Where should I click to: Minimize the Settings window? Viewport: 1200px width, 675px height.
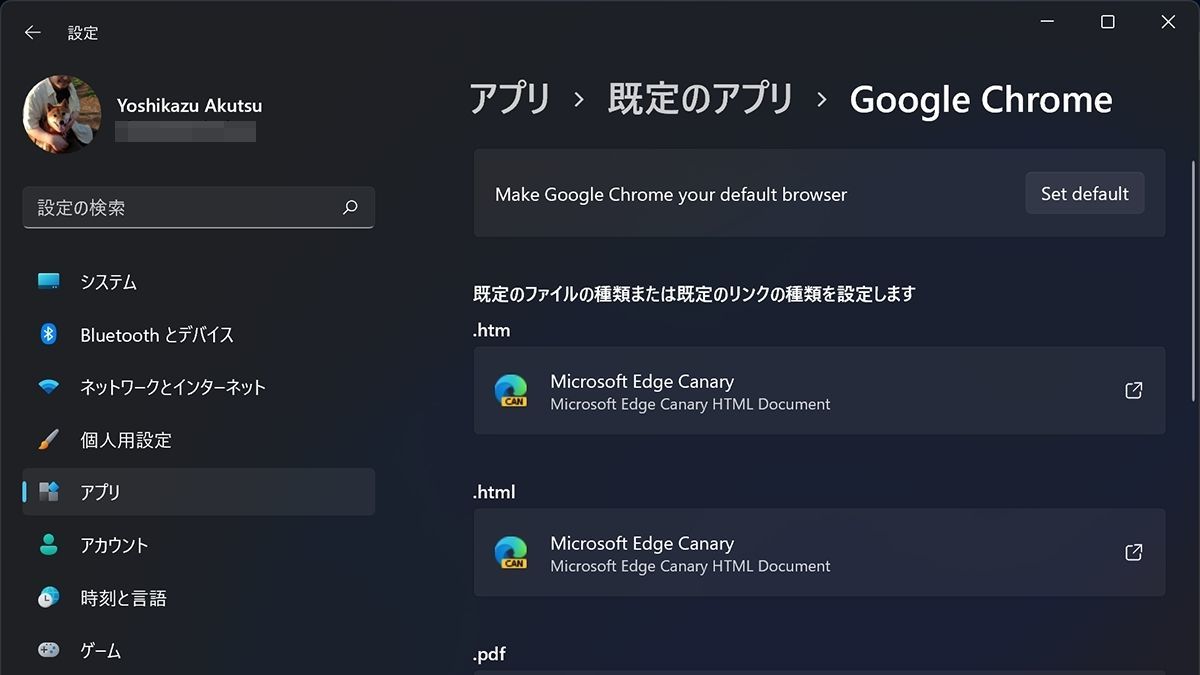tap(1047, 22)
